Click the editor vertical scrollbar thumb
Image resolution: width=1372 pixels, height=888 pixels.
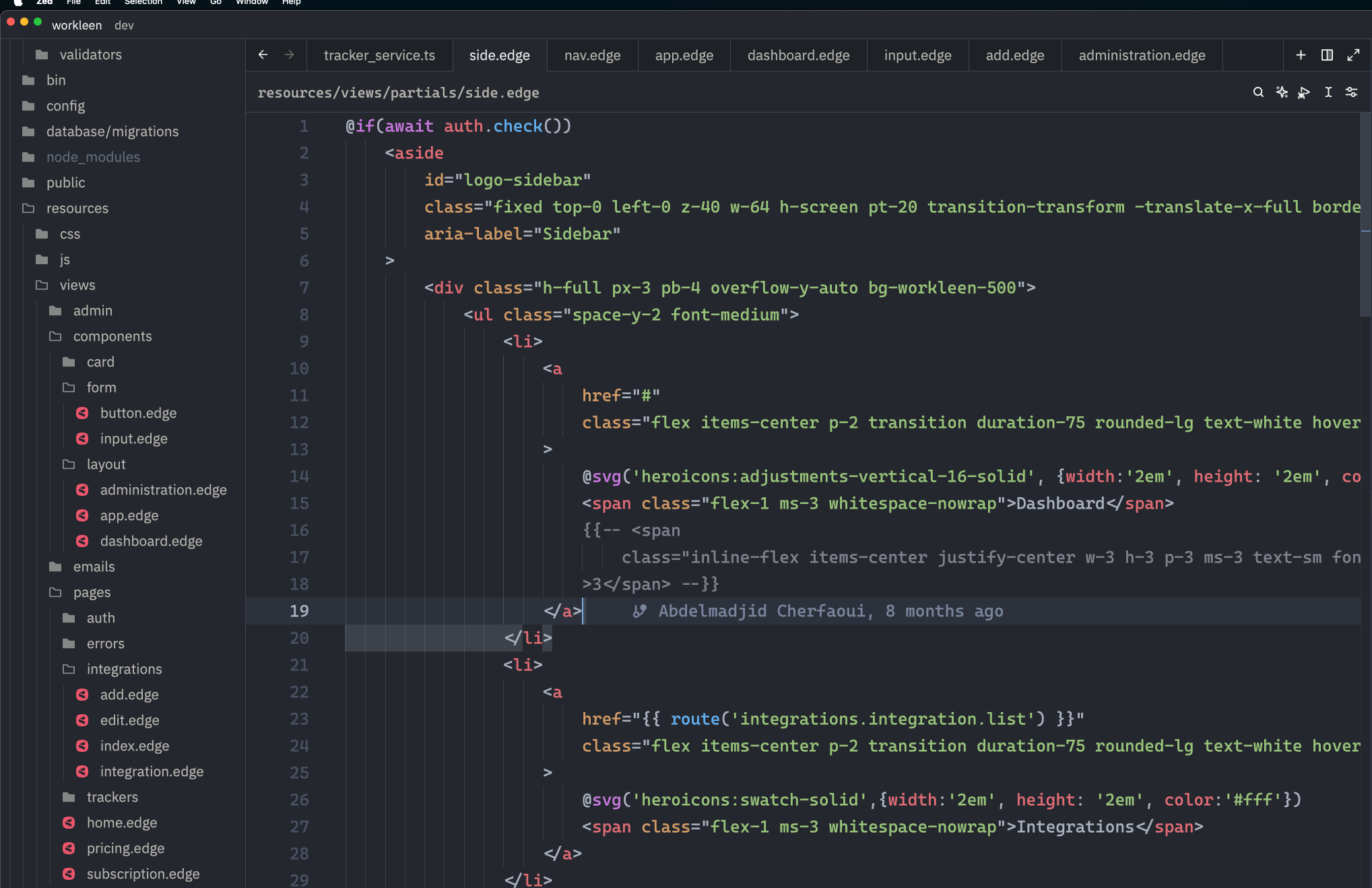tap(1366, 213)
